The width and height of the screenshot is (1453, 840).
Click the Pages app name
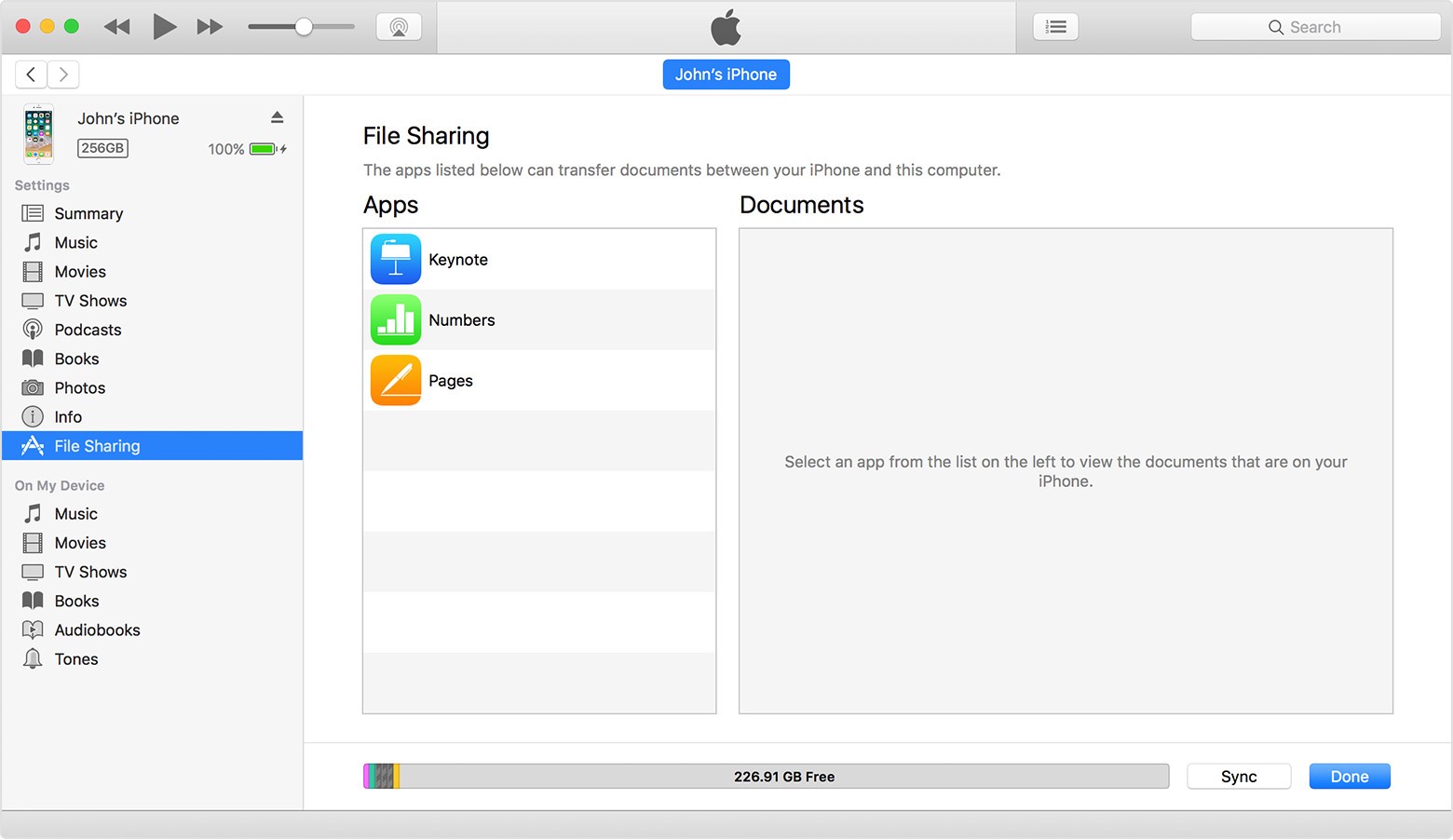[451, 381]
